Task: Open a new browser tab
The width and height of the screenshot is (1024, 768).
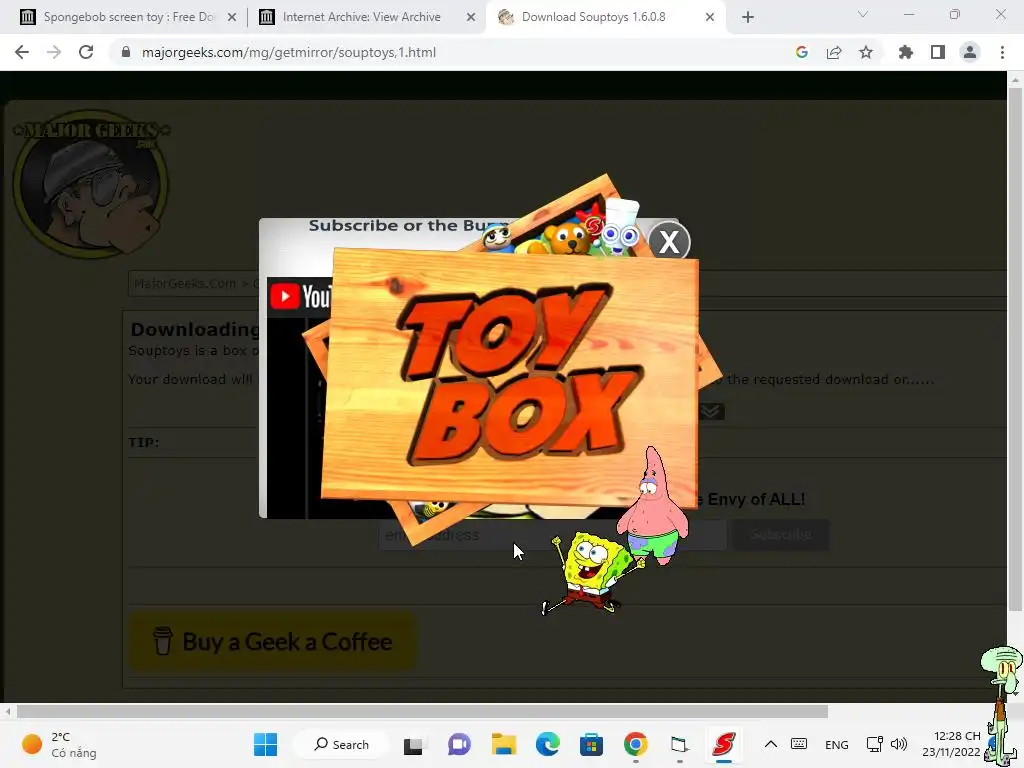Action: [x=748, y=17]
